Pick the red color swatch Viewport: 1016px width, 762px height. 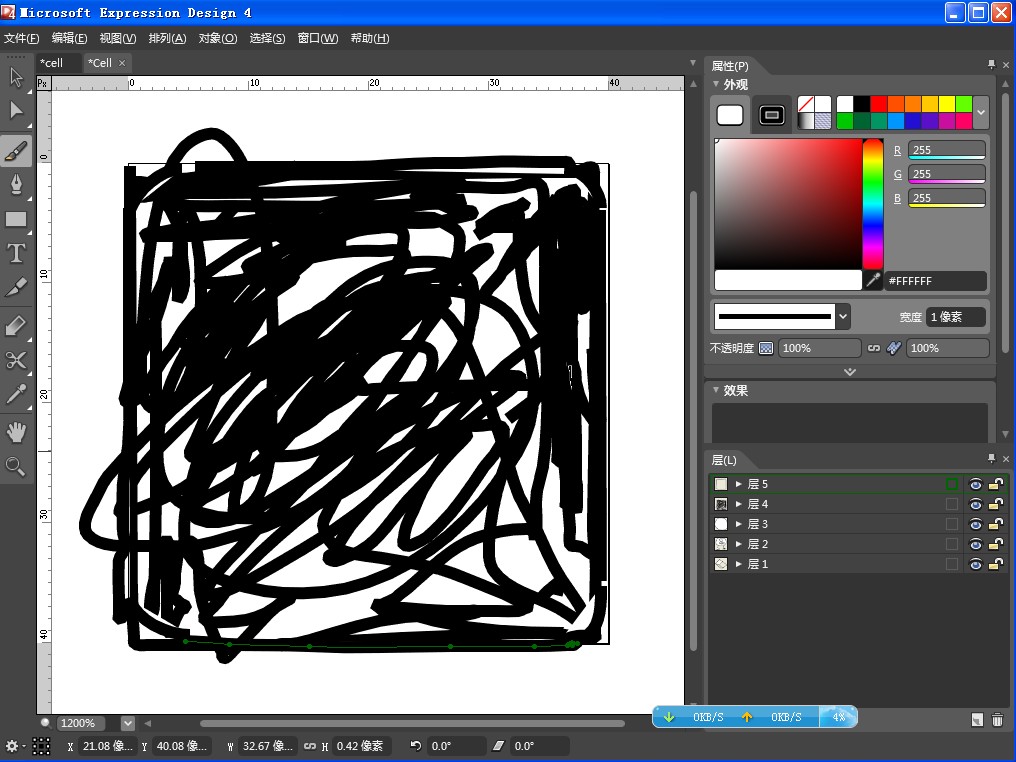[879, 104]
